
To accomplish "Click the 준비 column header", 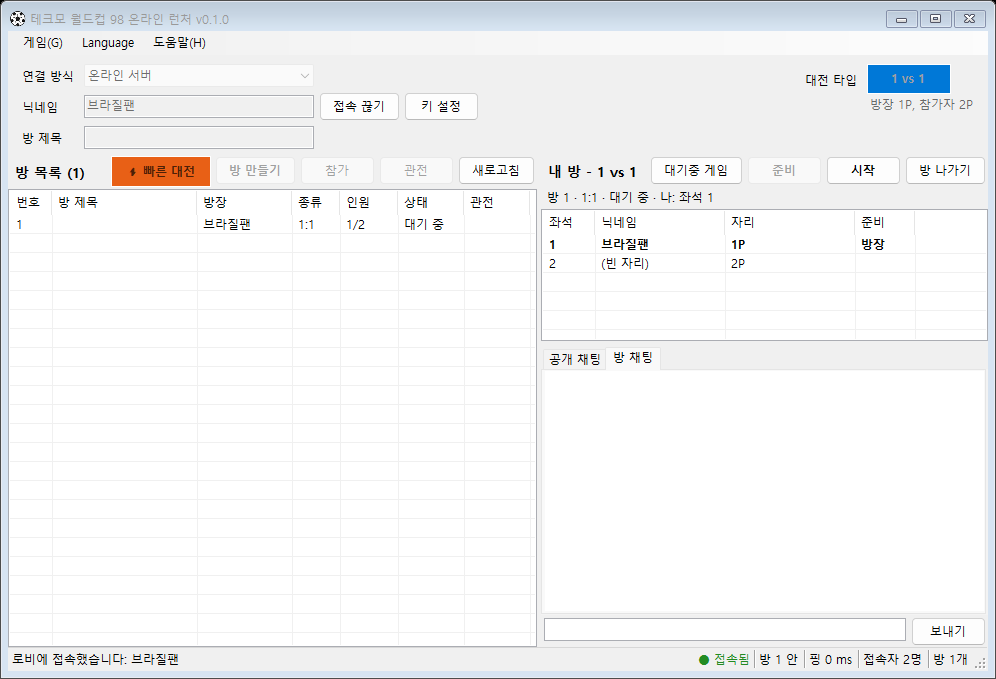I will pyautogui.click(x=885, y=222).
